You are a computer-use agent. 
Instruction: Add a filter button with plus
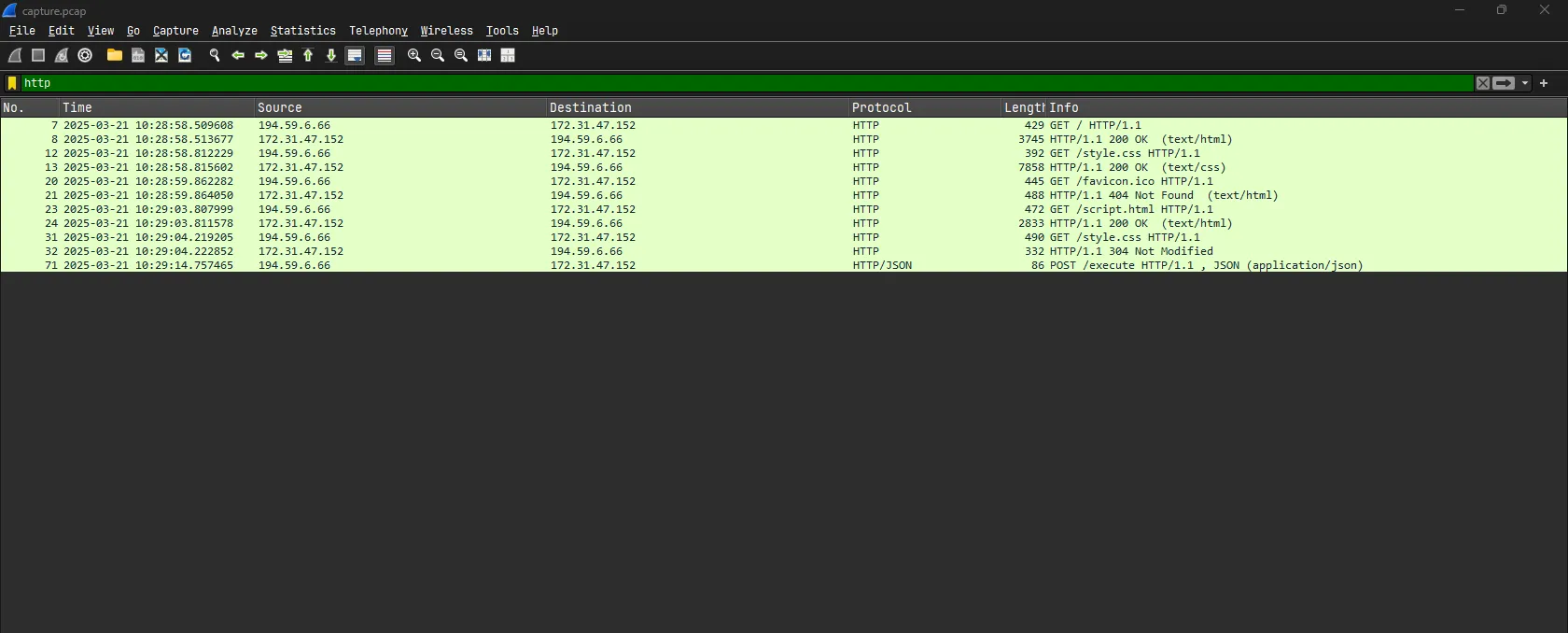pos(1544,83)
